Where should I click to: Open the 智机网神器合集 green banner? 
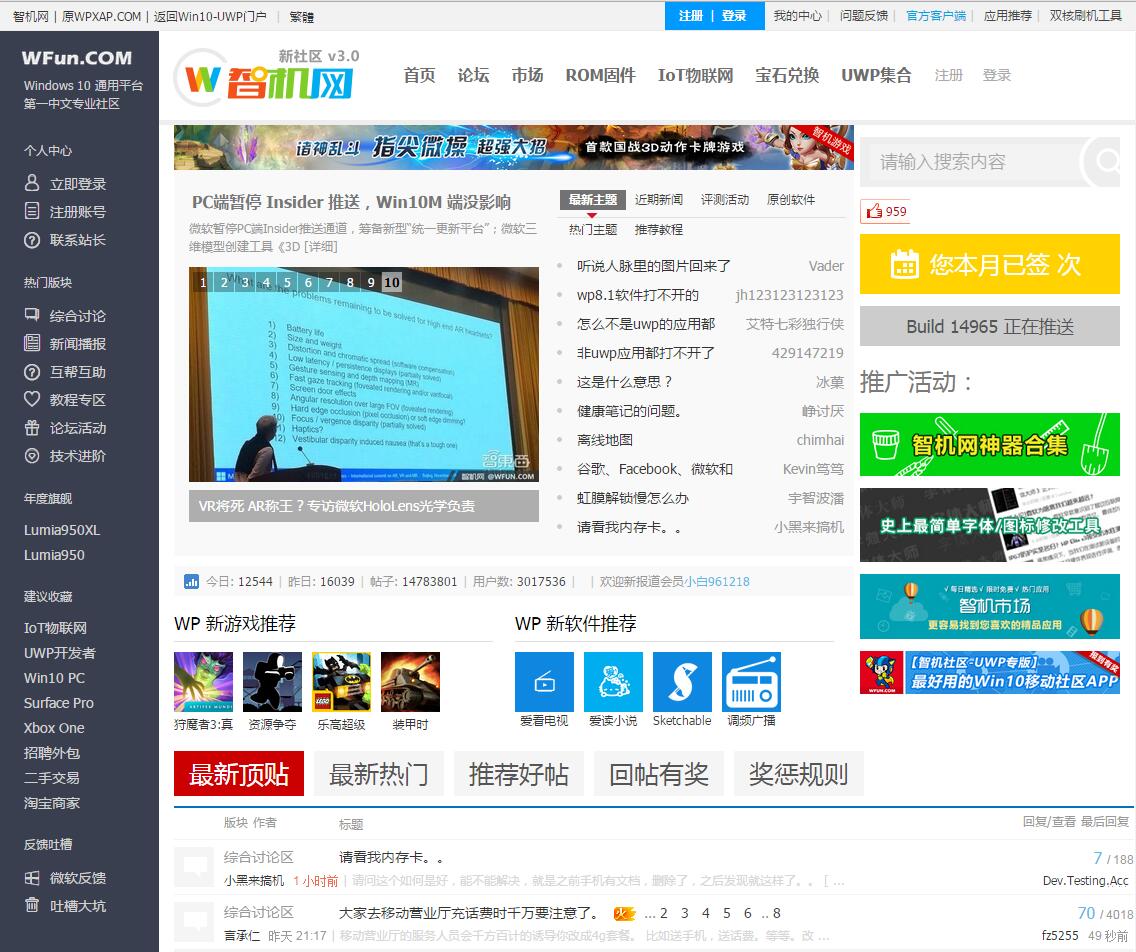[990, 444]
